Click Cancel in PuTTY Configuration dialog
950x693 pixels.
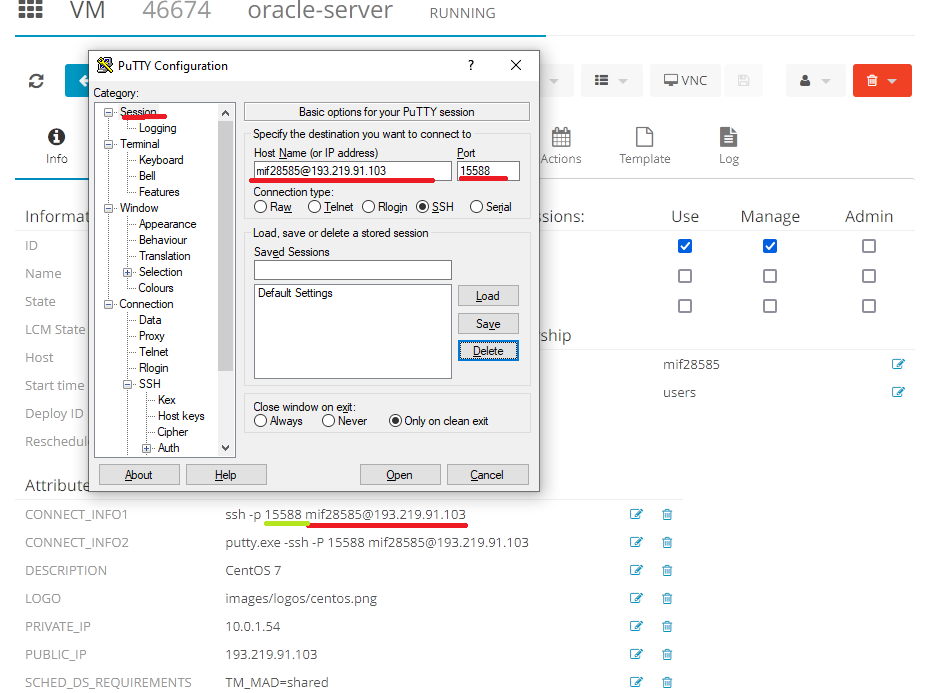pyautogui.click(x=487, y=475)
